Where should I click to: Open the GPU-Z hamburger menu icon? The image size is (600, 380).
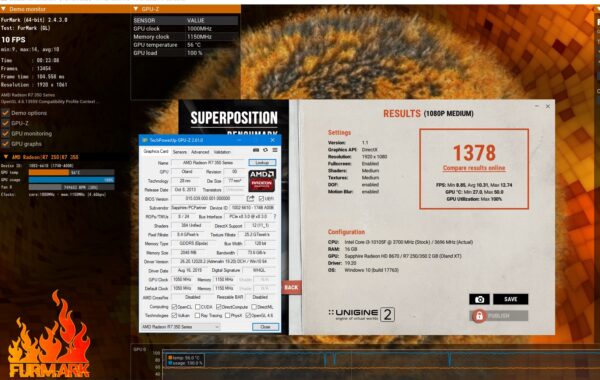(274, 150)
